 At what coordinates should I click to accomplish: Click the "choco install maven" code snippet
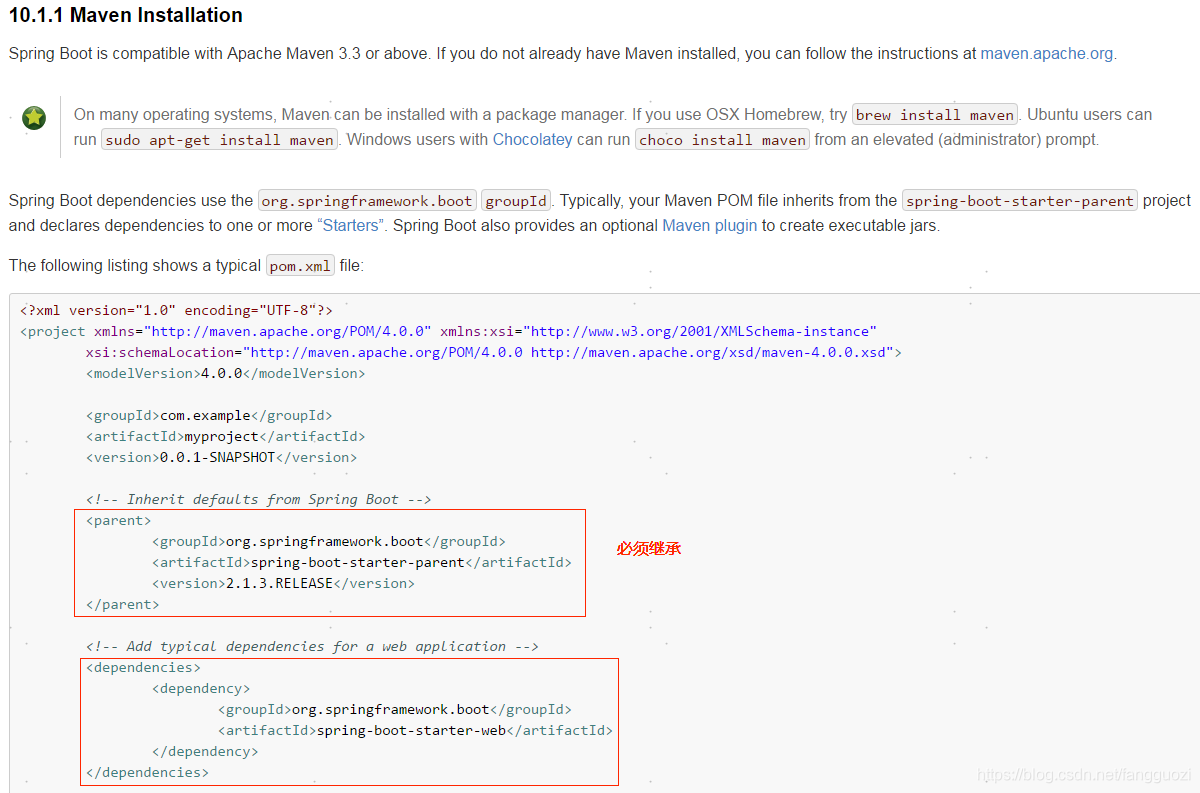722,140
